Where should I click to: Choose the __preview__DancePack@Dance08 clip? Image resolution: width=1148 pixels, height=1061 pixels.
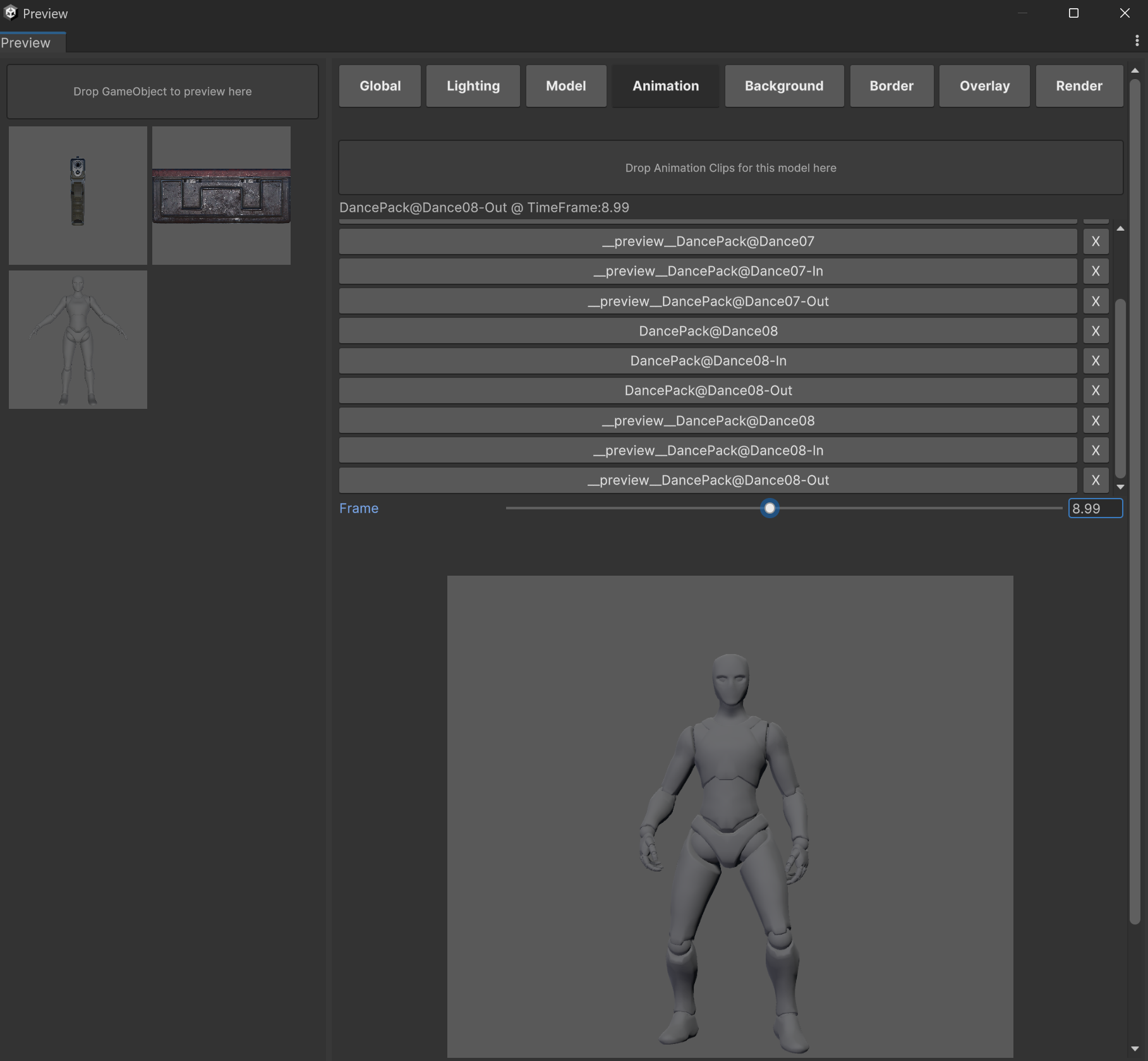coord(708,421)
